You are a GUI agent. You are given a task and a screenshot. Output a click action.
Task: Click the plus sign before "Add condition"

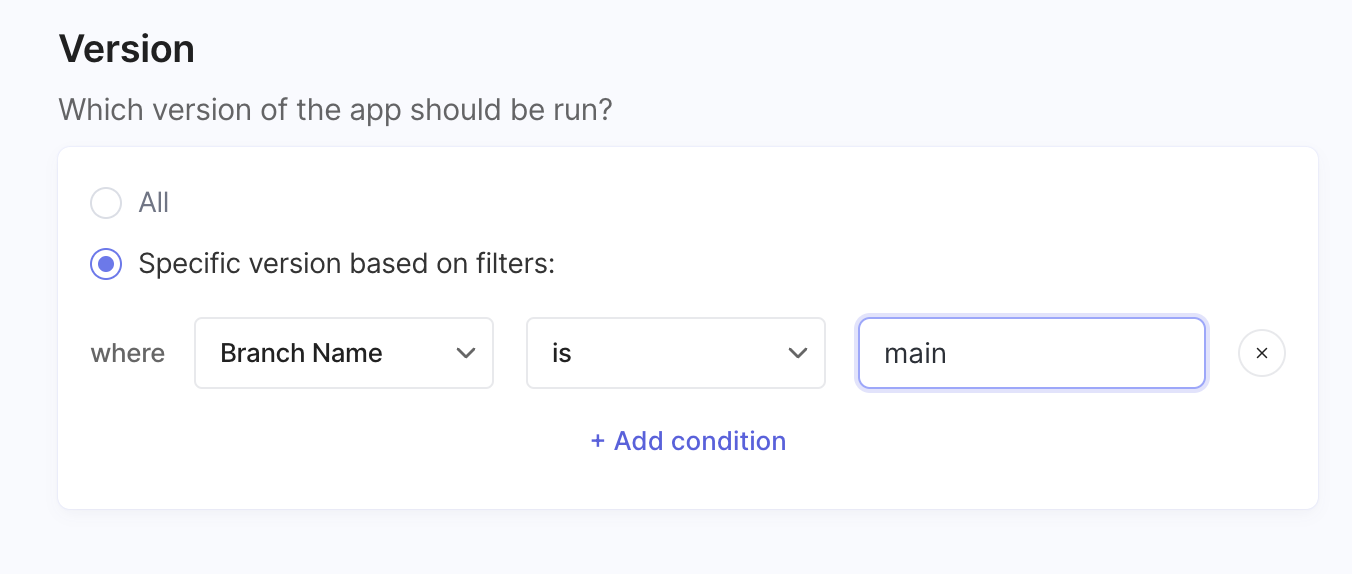(598, 441)
